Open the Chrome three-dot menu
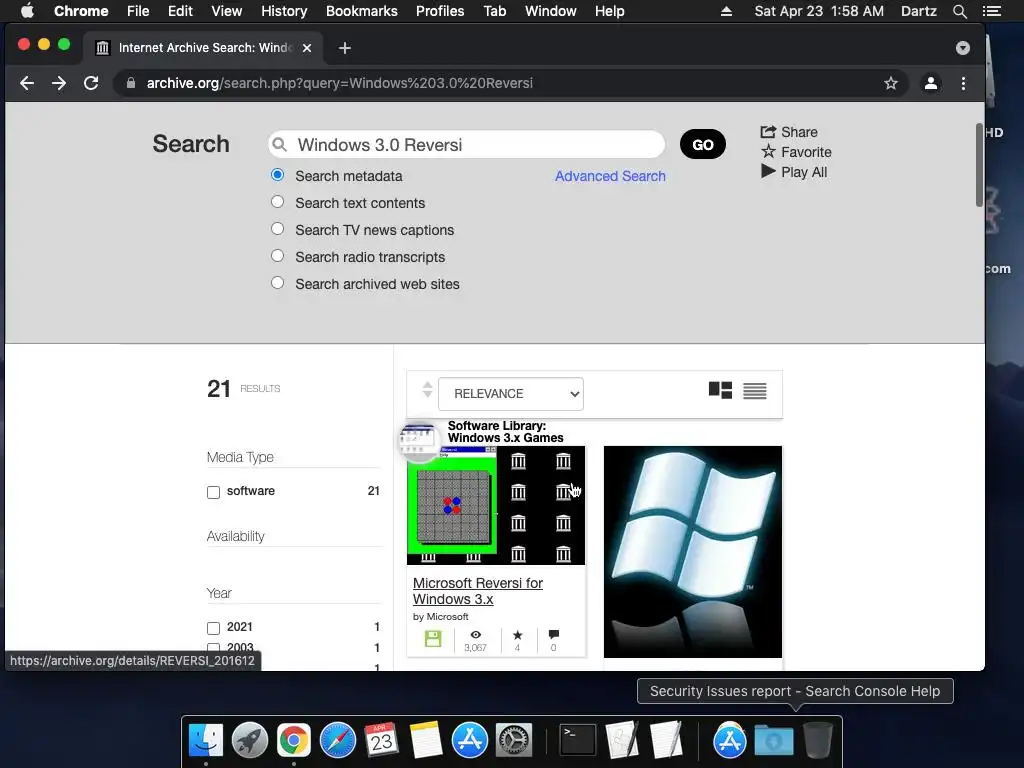This screenshot has height=768, width=1024. click(x=963, y=83)
